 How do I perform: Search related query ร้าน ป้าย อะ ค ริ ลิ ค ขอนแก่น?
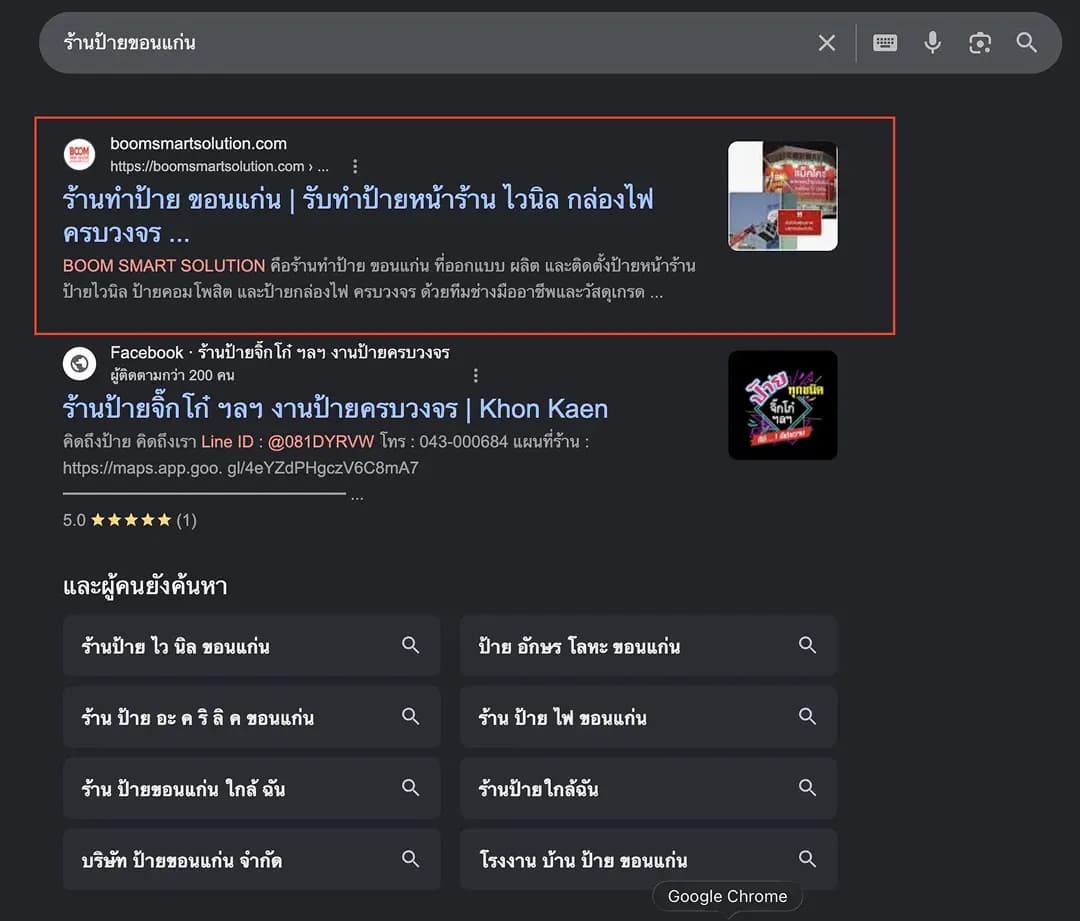pyautogui.click(x=251, y=717)
